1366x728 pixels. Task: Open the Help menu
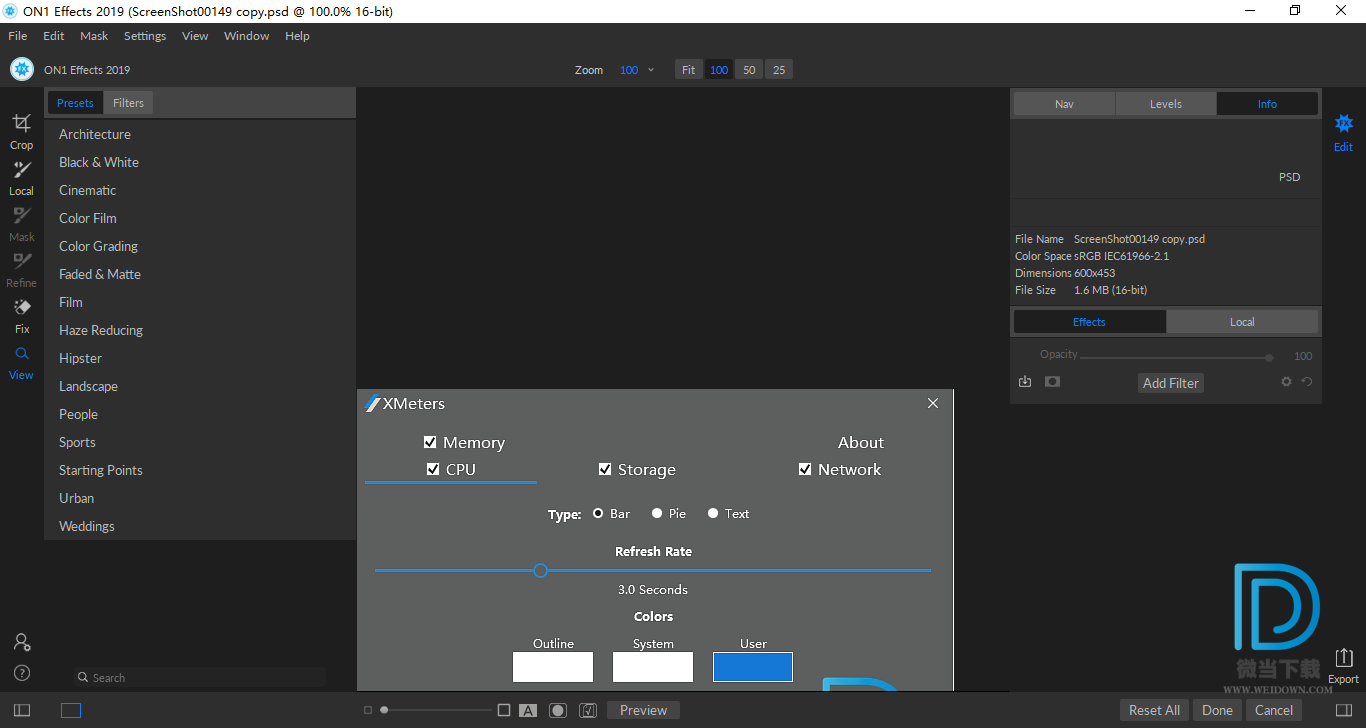[x=297, y=36]
